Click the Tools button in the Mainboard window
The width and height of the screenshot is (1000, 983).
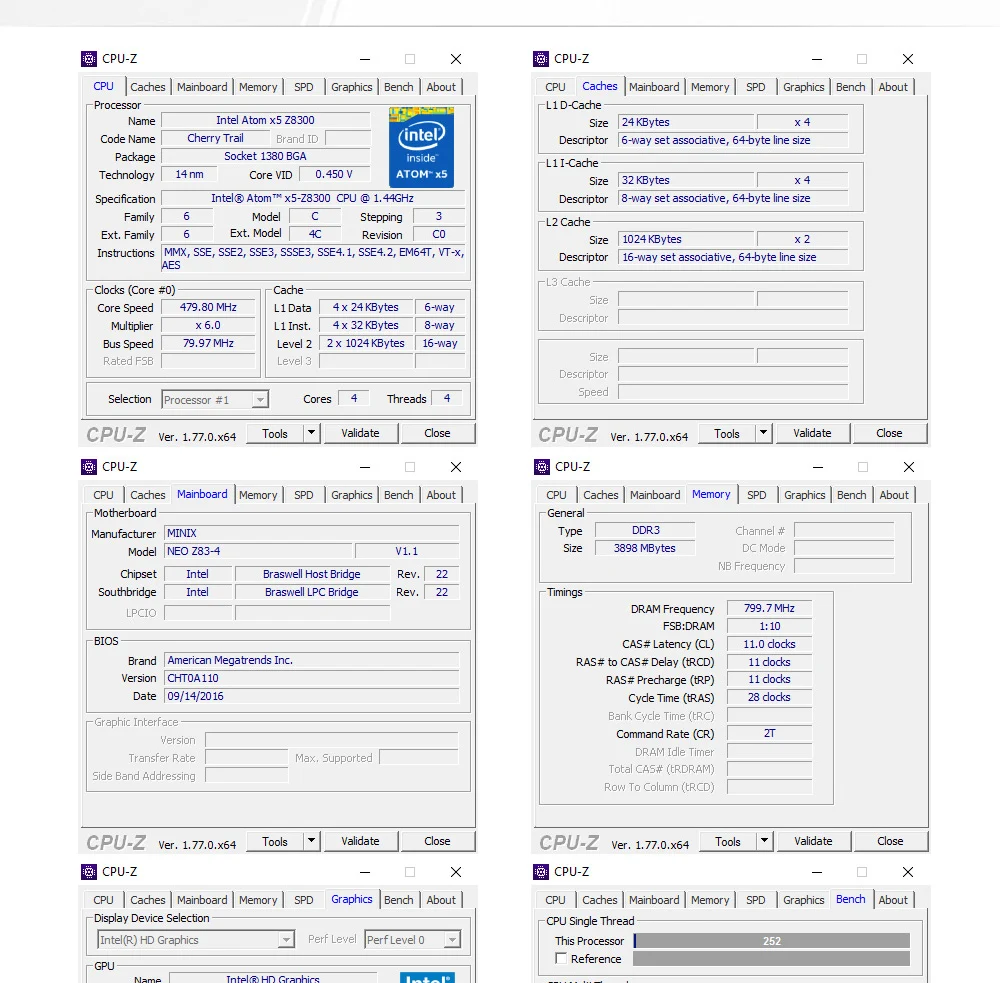275,841
